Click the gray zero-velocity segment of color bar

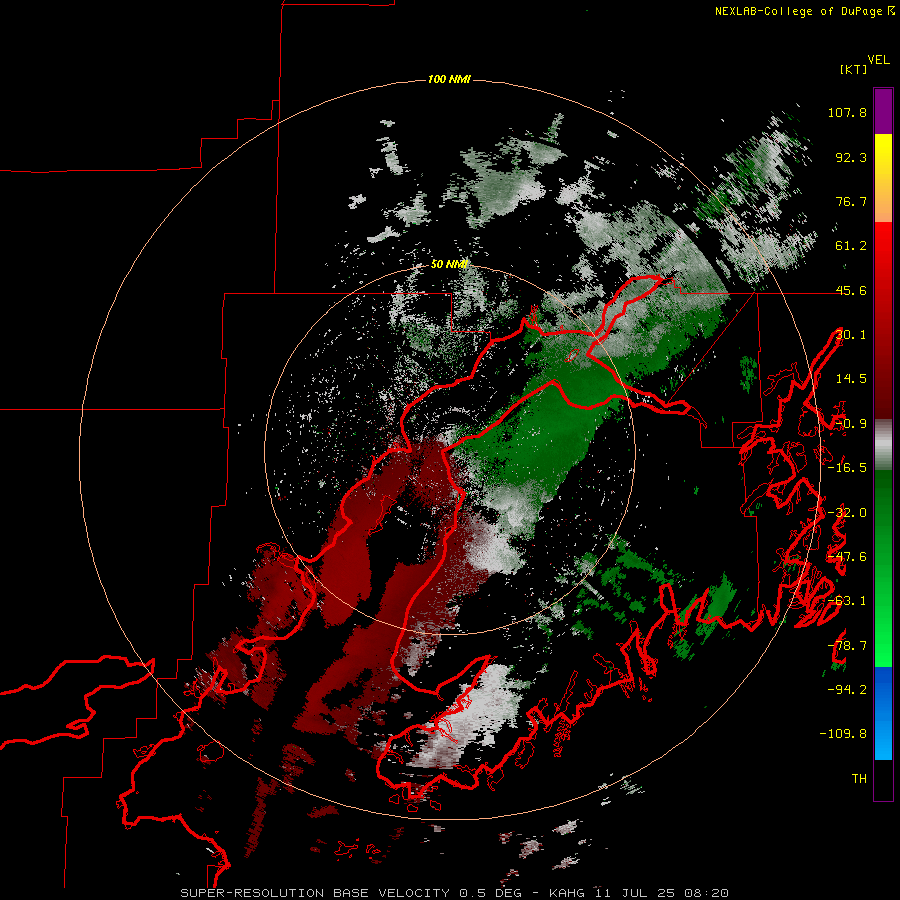click(x=883, y=444)
